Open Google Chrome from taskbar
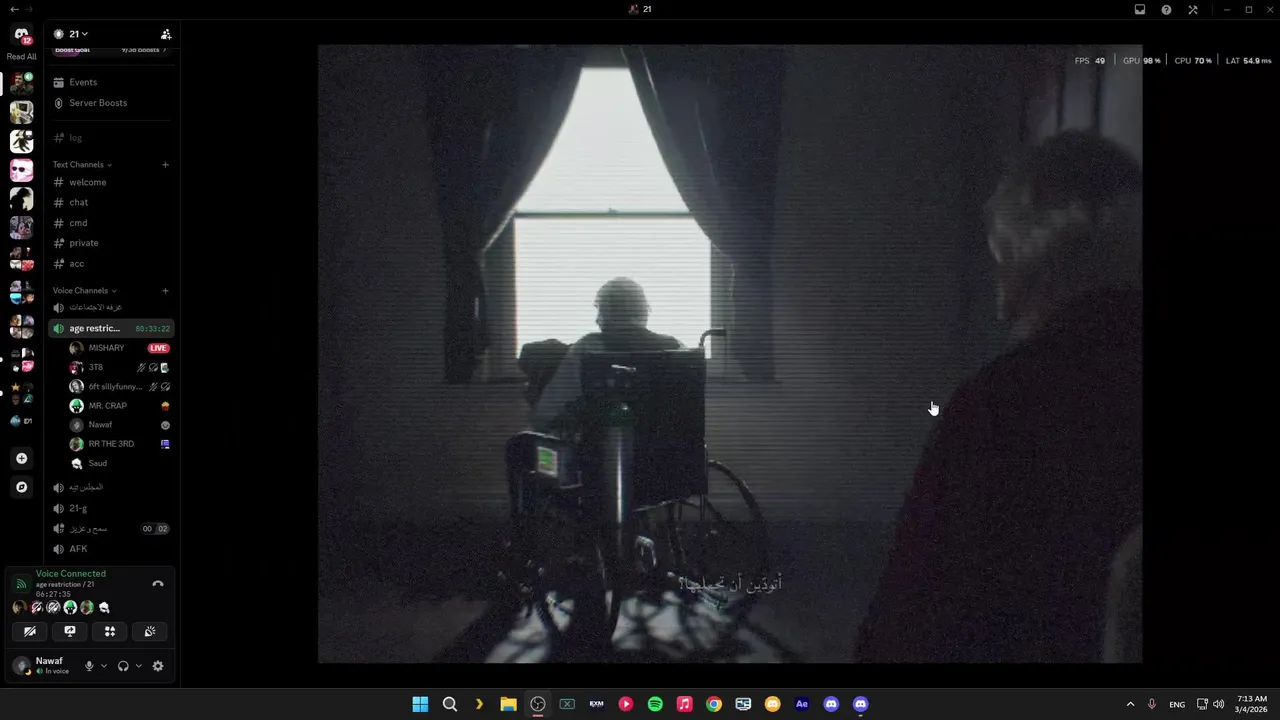This screenshot has width=1280, height=720. [713, 704]
